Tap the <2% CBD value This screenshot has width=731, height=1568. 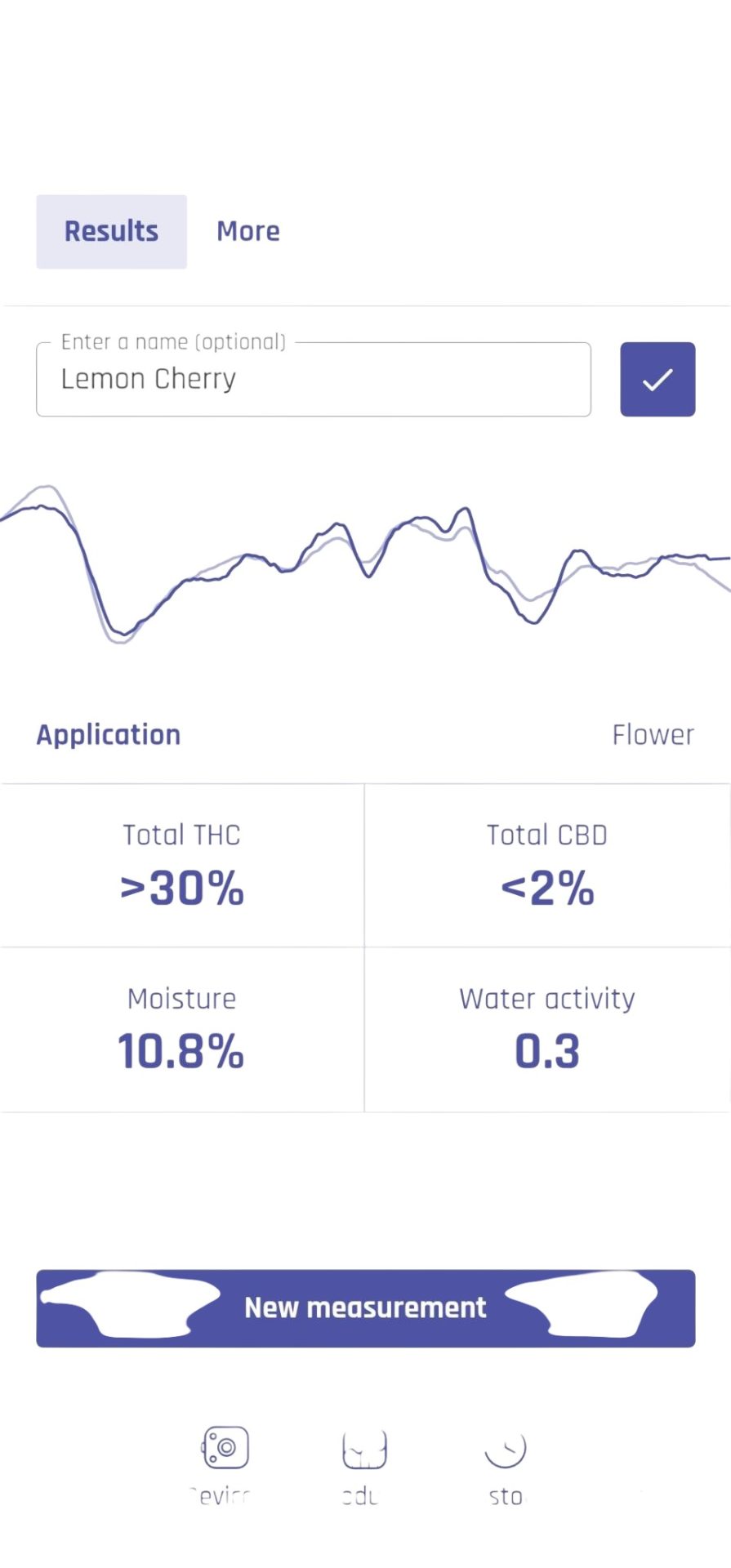(x=547, y=888)
